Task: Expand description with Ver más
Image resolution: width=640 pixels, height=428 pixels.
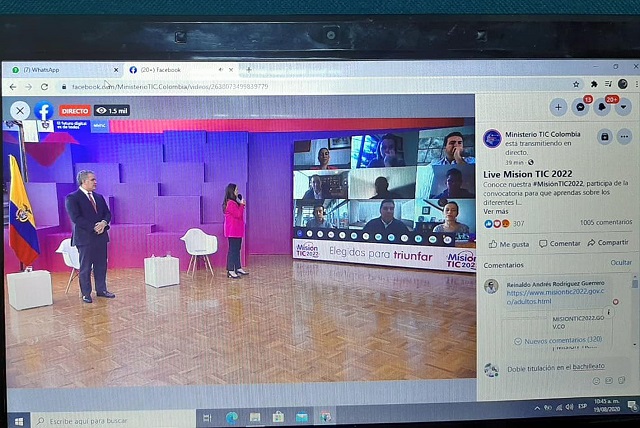Action: (x=496, y=211)
